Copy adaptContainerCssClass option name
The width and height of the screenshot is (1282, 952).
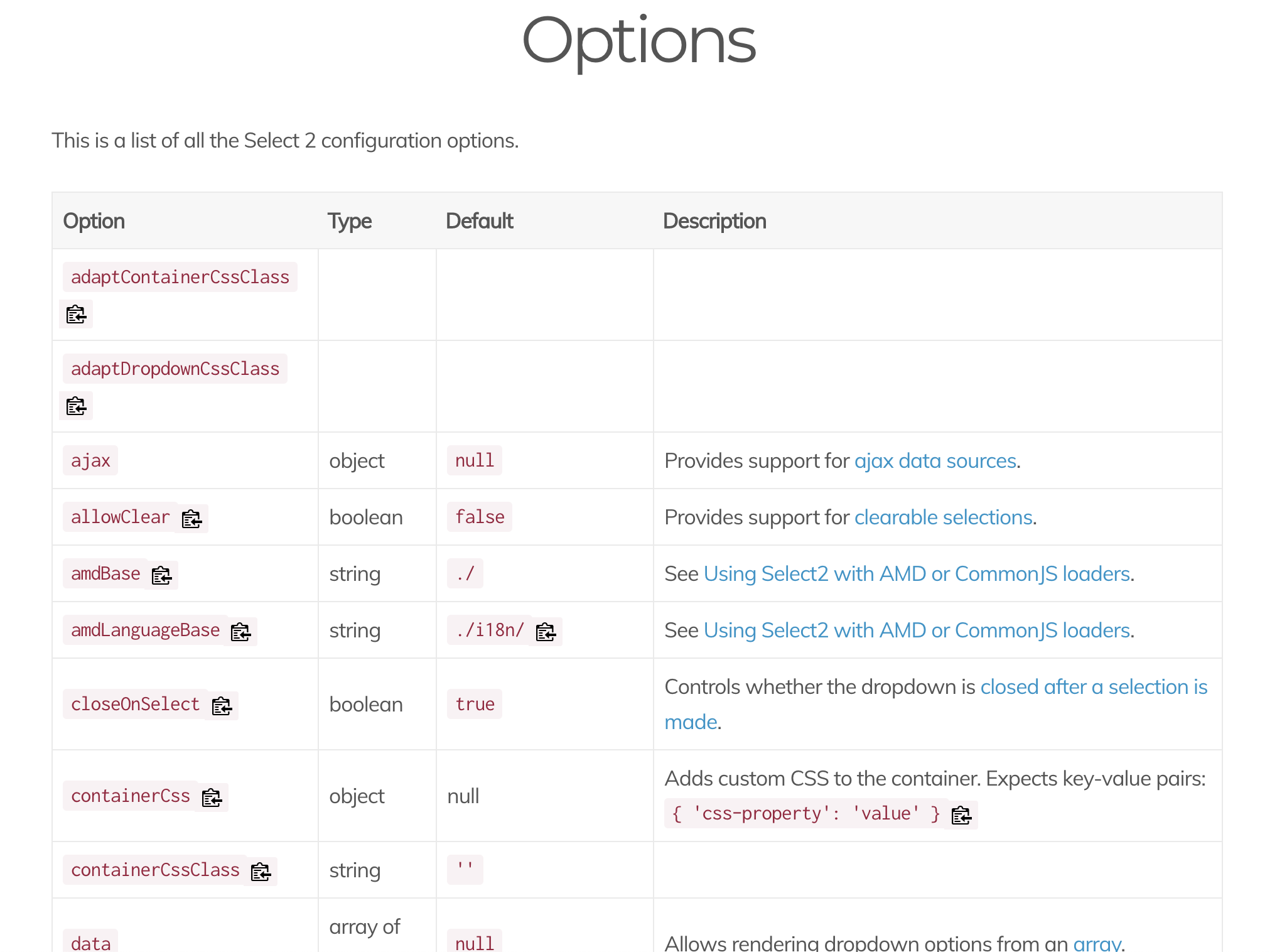pyautogui.click(x=76, y=314)
